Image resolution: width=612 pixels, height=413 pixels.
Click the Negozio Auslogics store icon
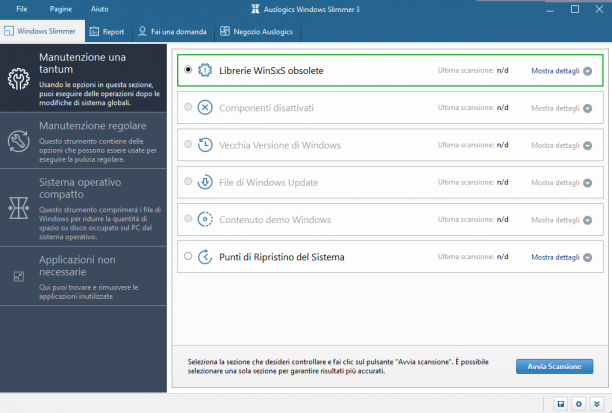[x=225, y=31]
